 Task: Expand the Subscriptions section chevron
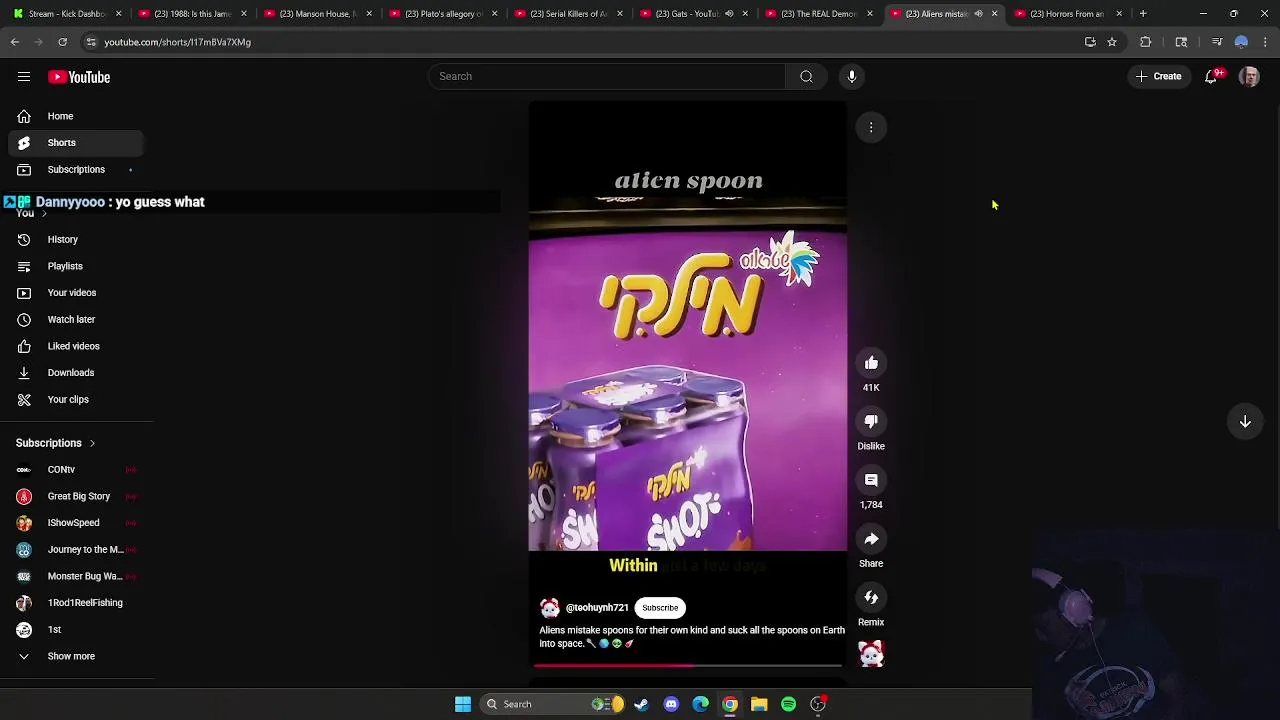point(92,443)
